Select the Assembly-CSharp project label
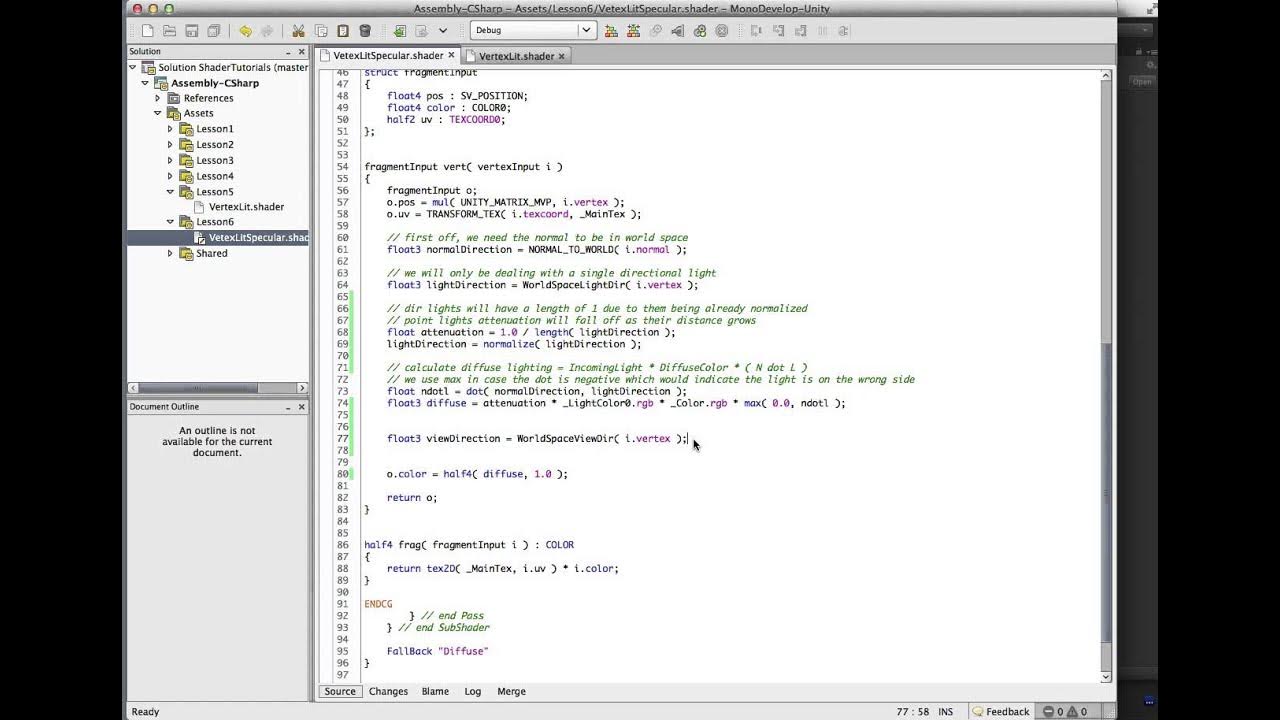The image size is (1280, 720). point(215,83)
